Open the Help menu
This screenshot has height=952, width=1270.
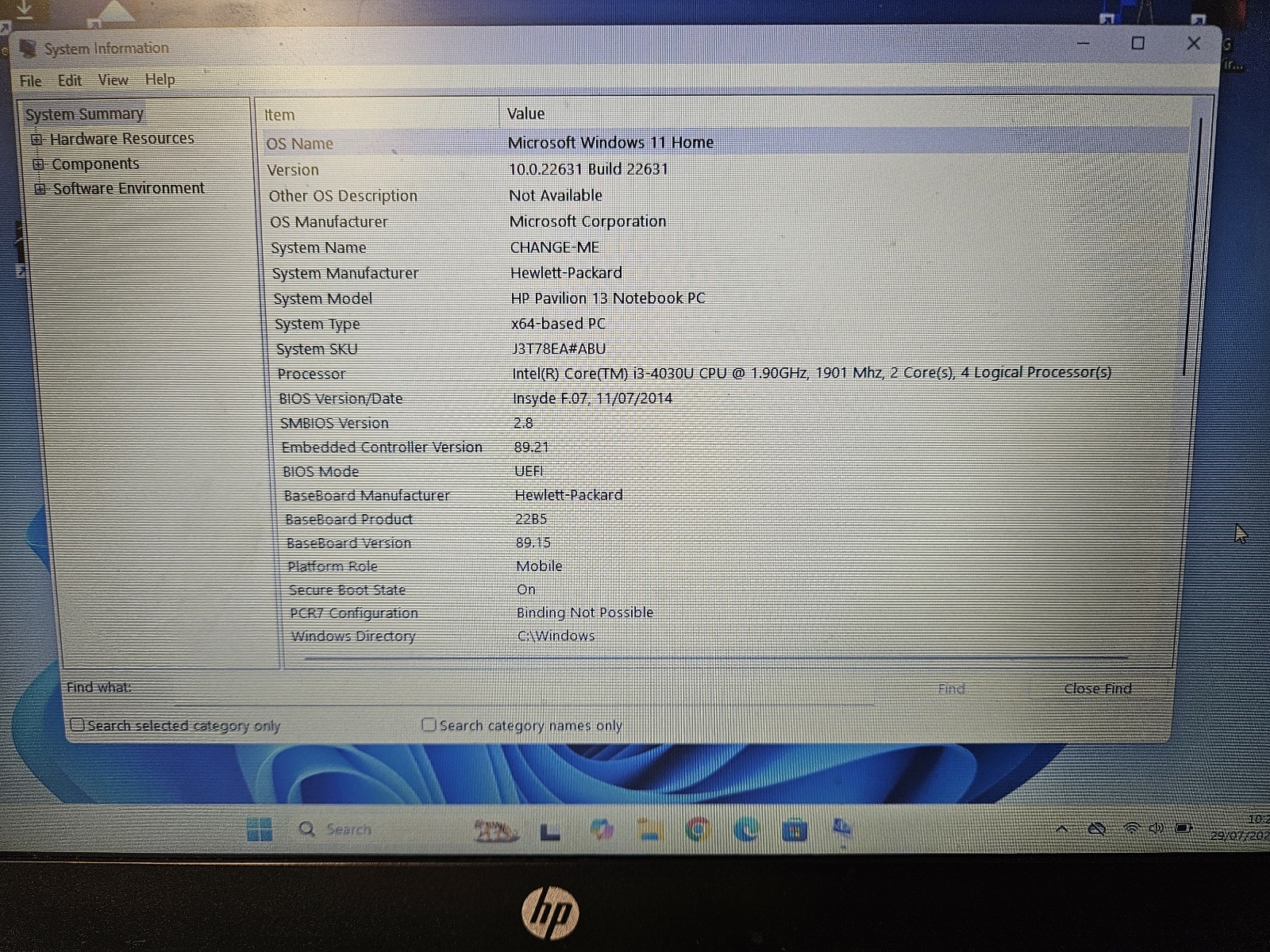tap(160, 79)
